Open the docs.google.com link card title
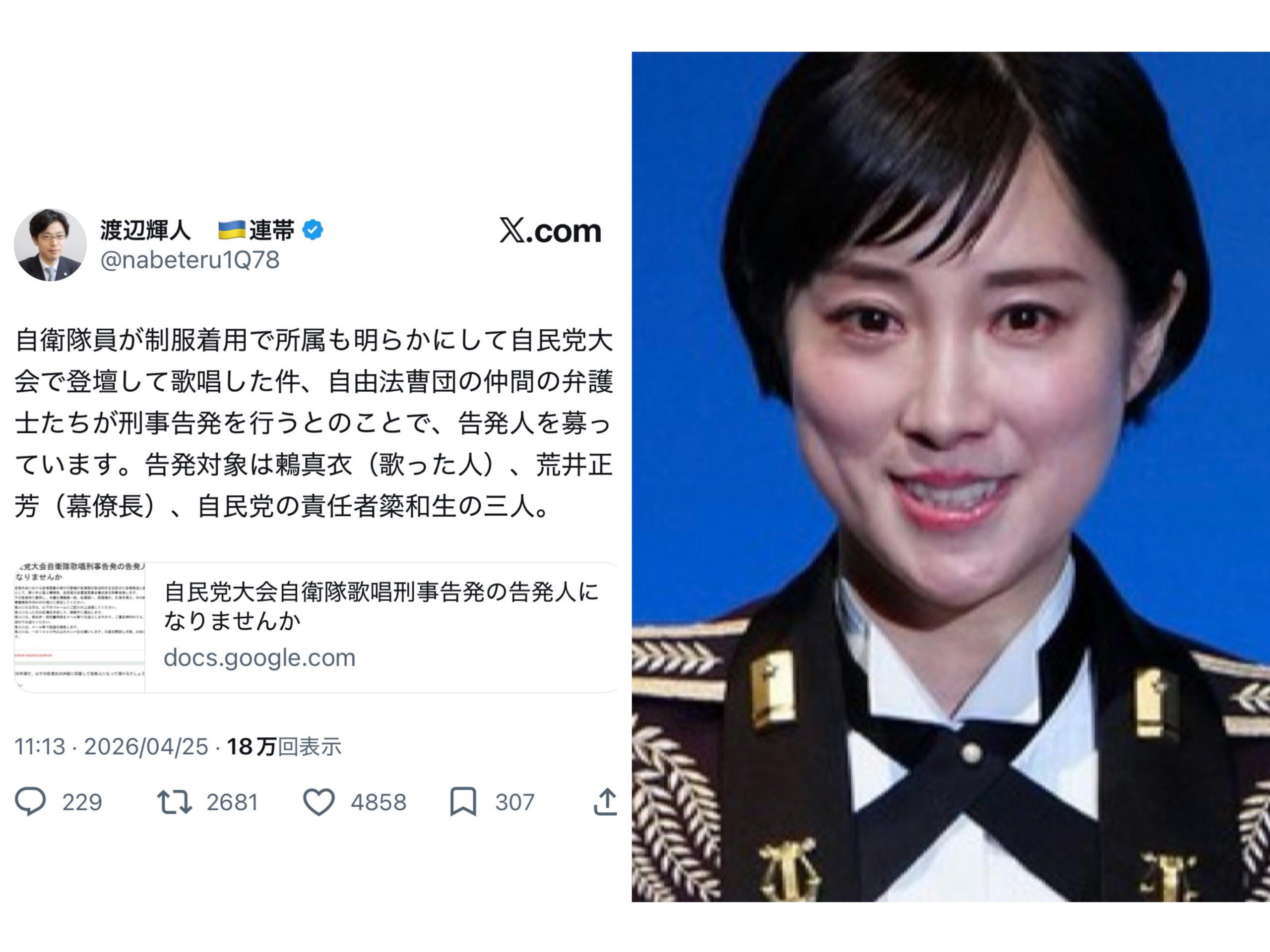Viewport: 1270px width, 952px height. 381,606
